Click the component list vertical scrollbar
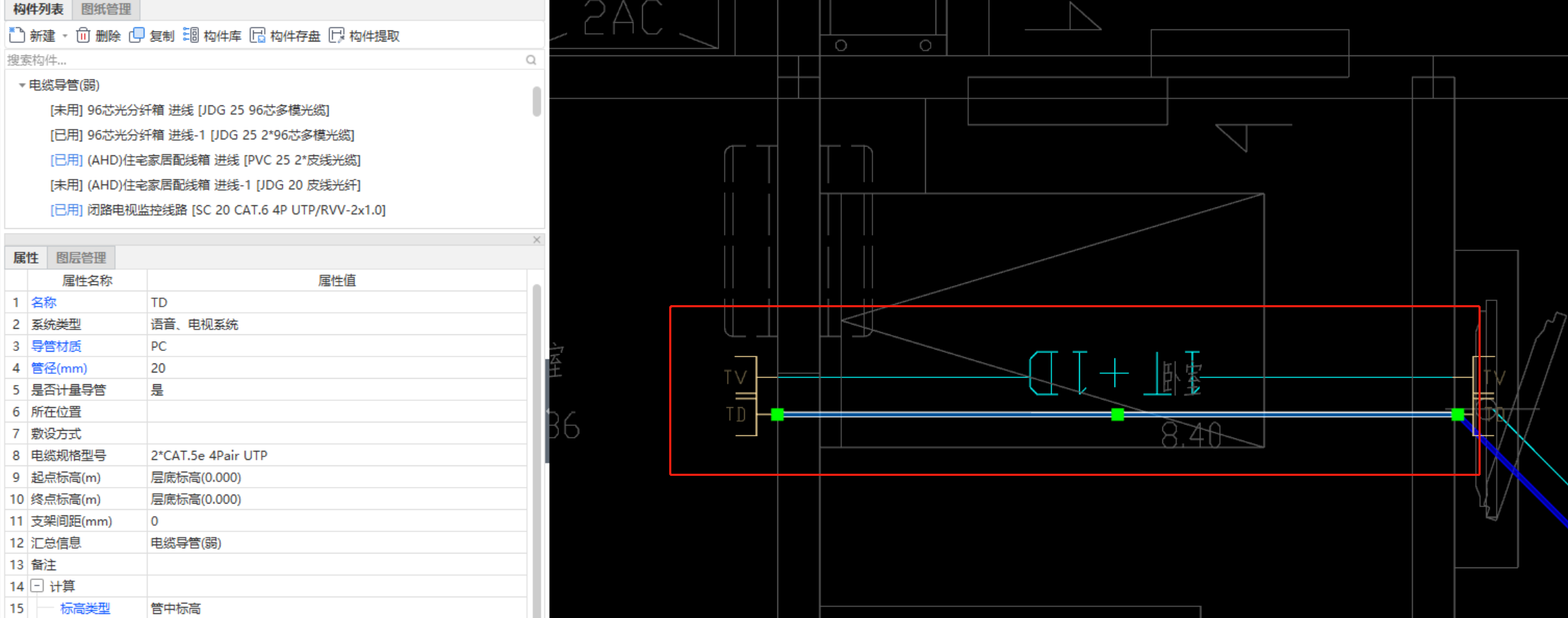 tap(537, 101)
